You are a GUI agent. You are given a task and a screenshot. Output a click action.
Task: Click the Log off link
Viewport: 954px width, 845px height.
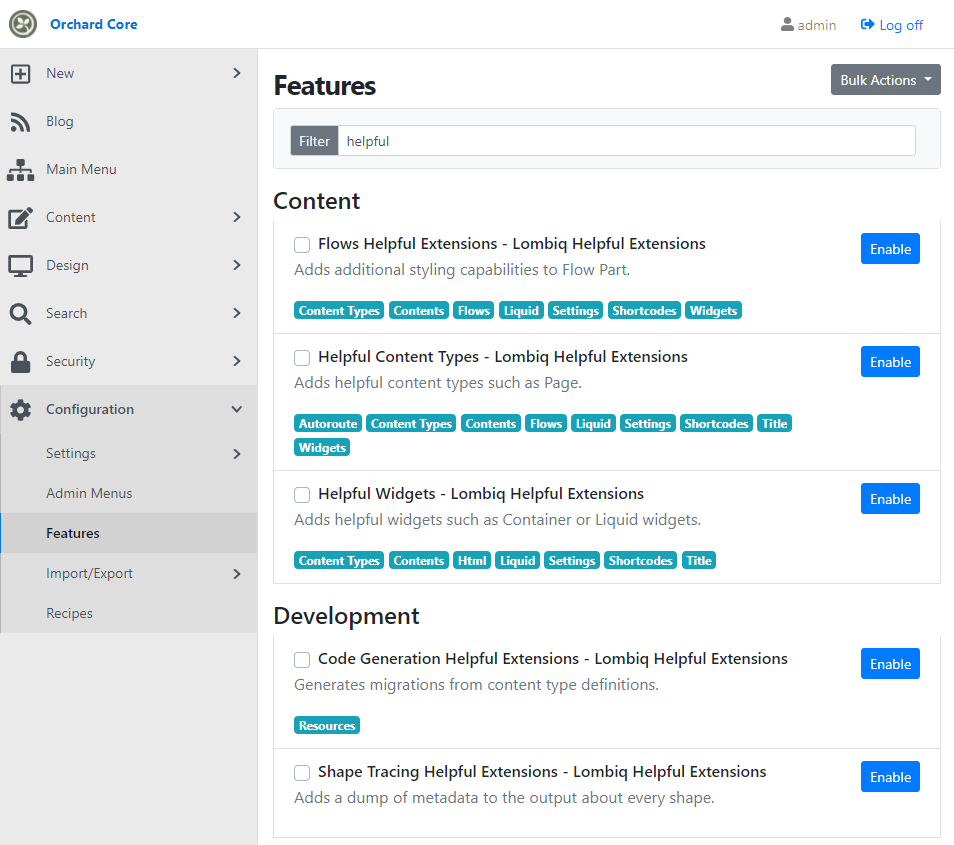pos(892,25)
